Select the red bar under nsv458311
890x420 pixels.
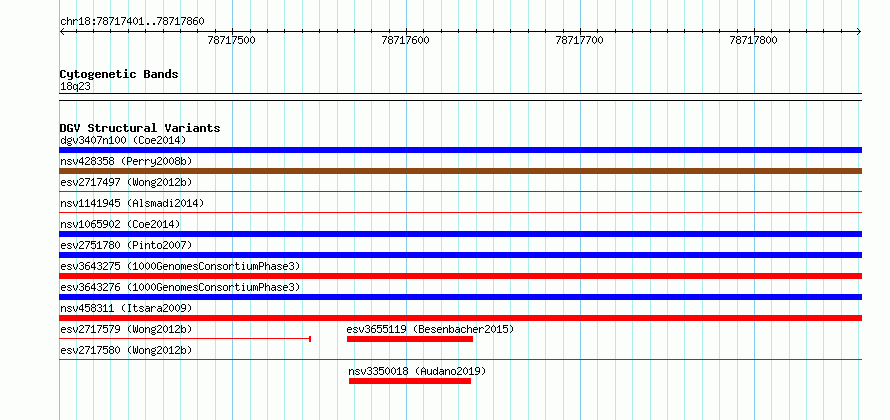460,318
